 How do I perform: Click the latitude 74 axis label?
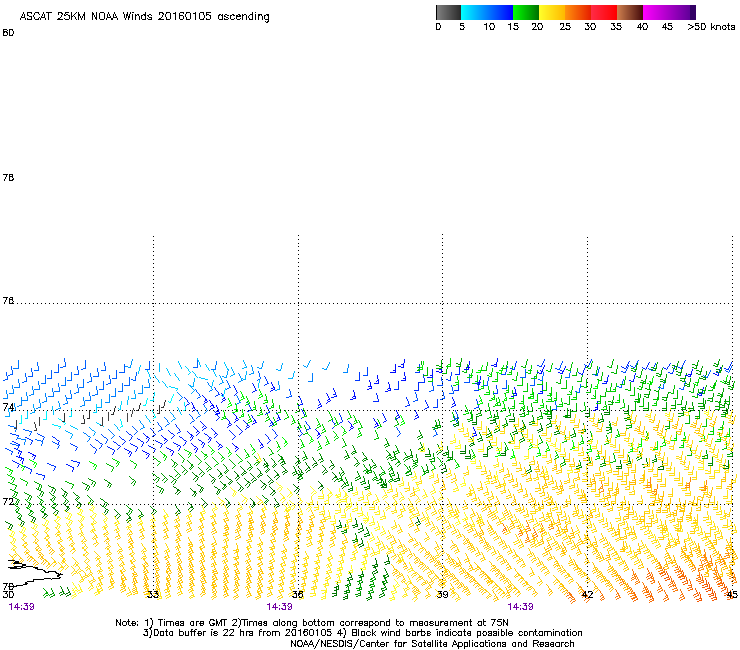[8, 407]
